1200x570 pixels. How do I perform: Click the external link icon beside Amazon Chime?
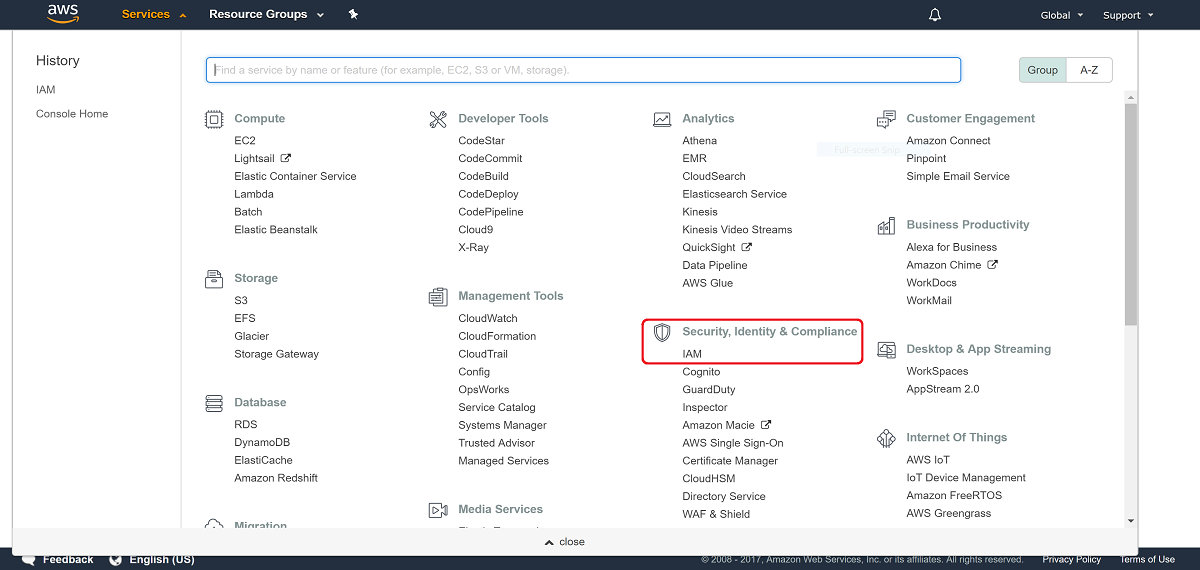(x=993, y=265)
